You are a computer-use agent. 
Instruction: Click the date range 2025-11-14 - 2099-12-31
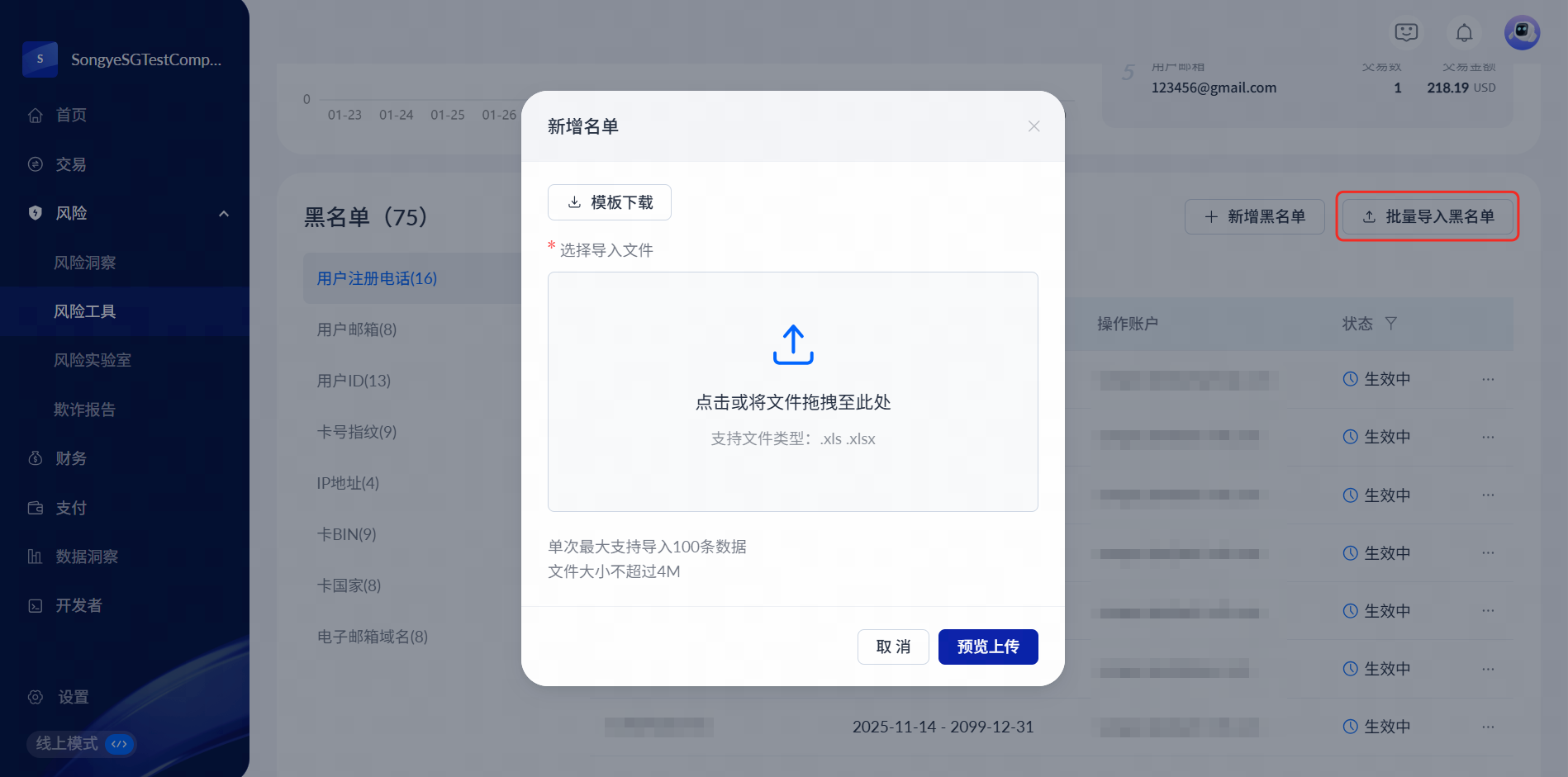[x=943, y=727]
